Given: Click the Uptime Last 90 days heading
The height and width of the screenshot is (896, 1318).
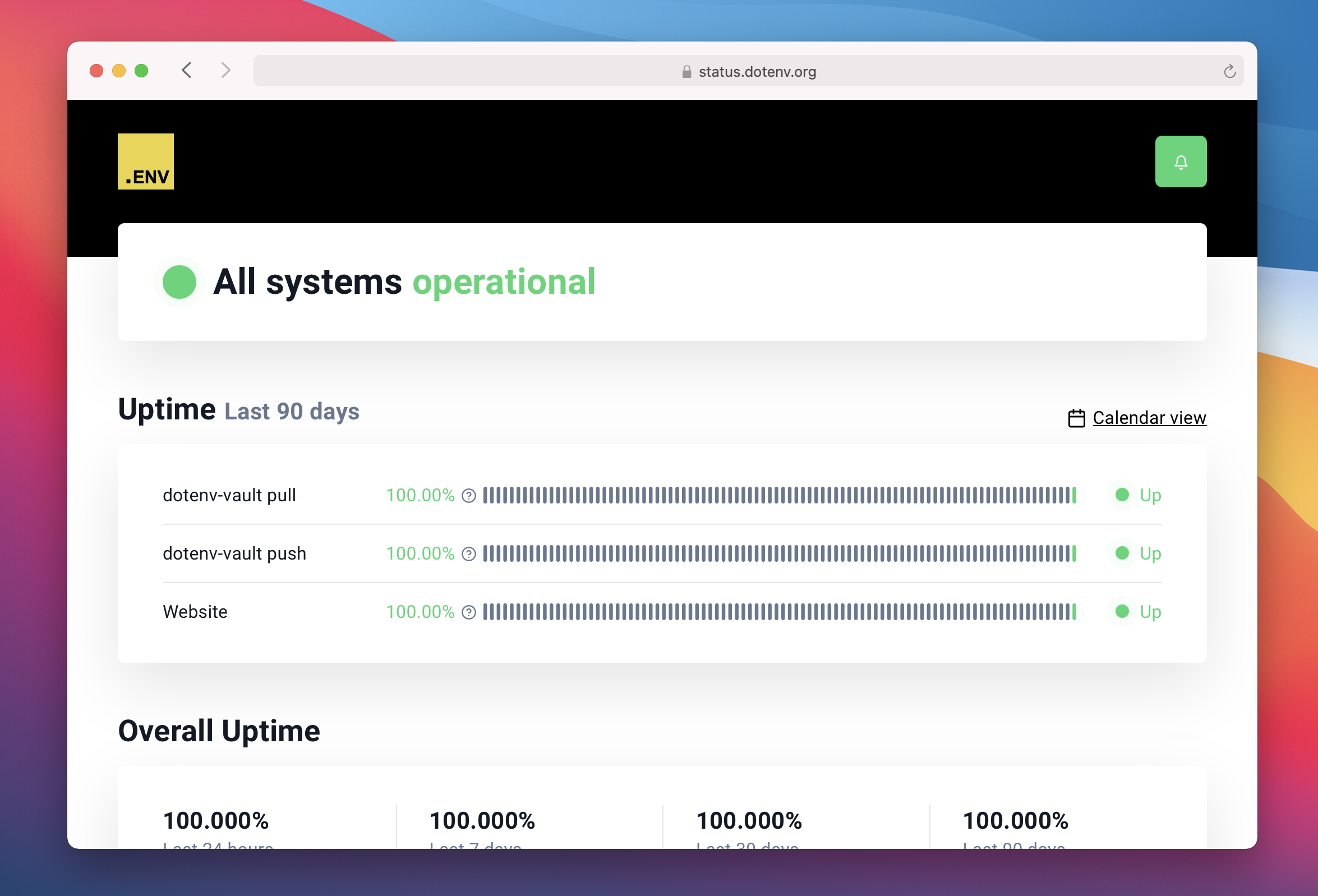Looking at the screenshot, I should point(239,409).
